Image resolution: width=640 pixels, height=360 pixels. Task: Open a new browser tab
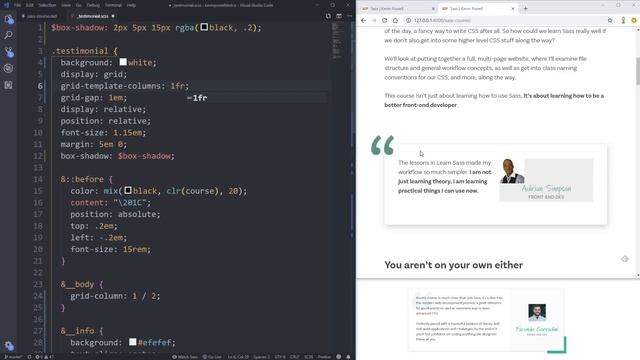[525, 8]
